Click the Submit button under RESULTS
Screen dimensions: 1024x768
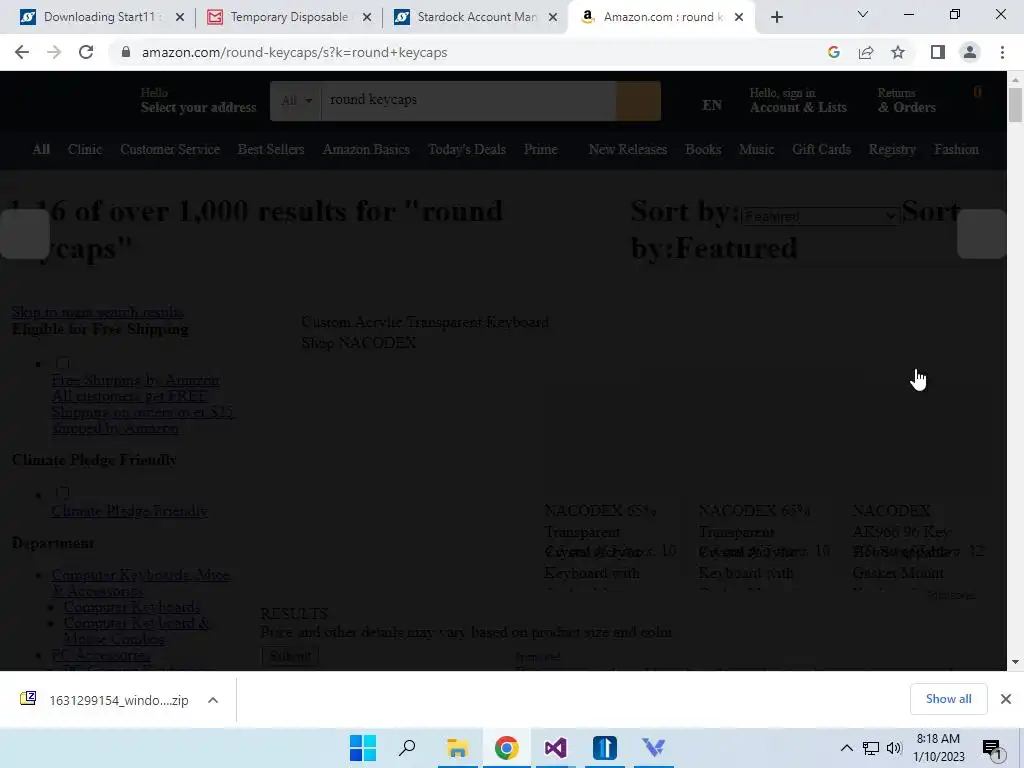290,656
